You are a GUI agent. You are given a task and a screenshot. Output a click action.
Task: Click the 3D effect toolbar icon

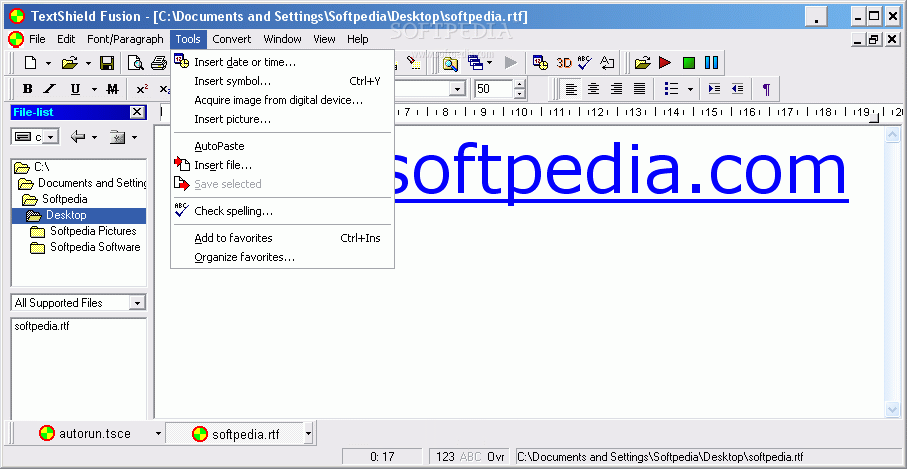click(x=563, y=62)
